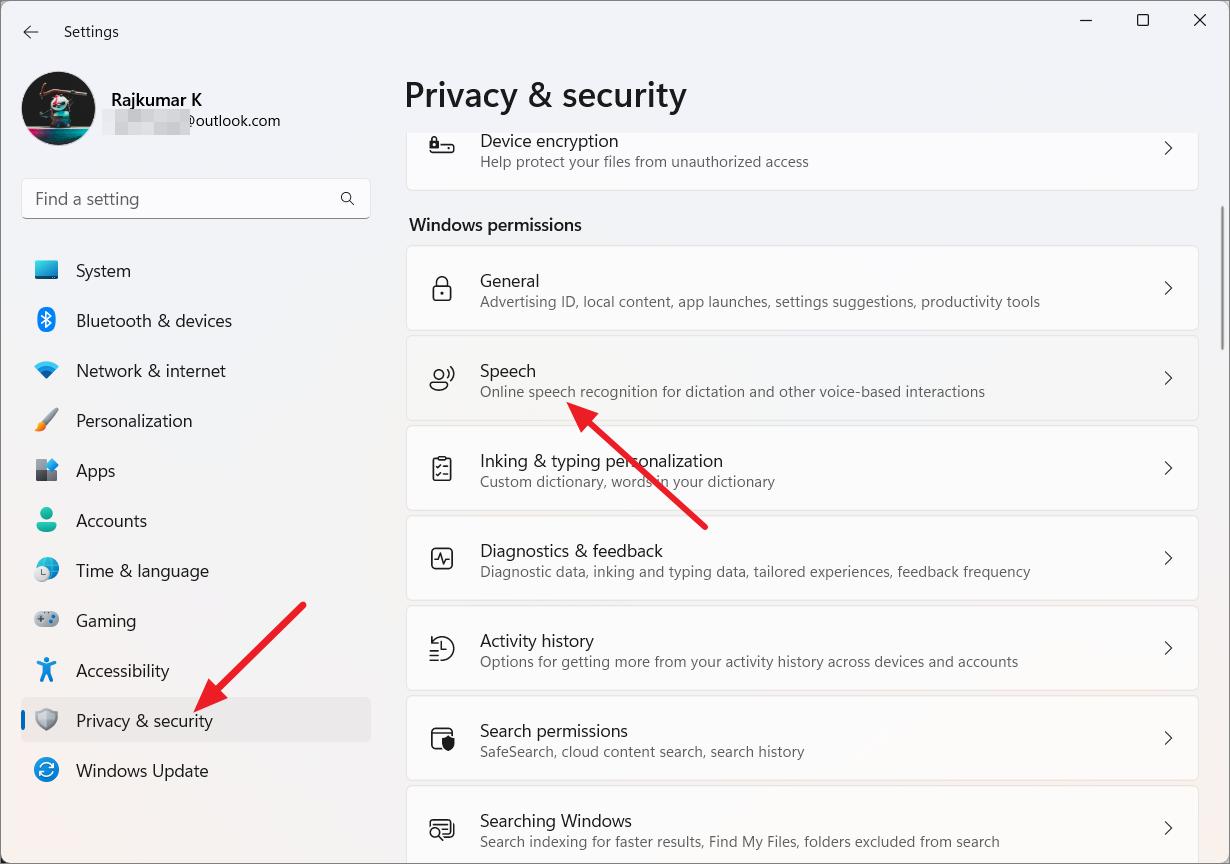
Task: Click the Accessibility figure icon
Action: 46,670
